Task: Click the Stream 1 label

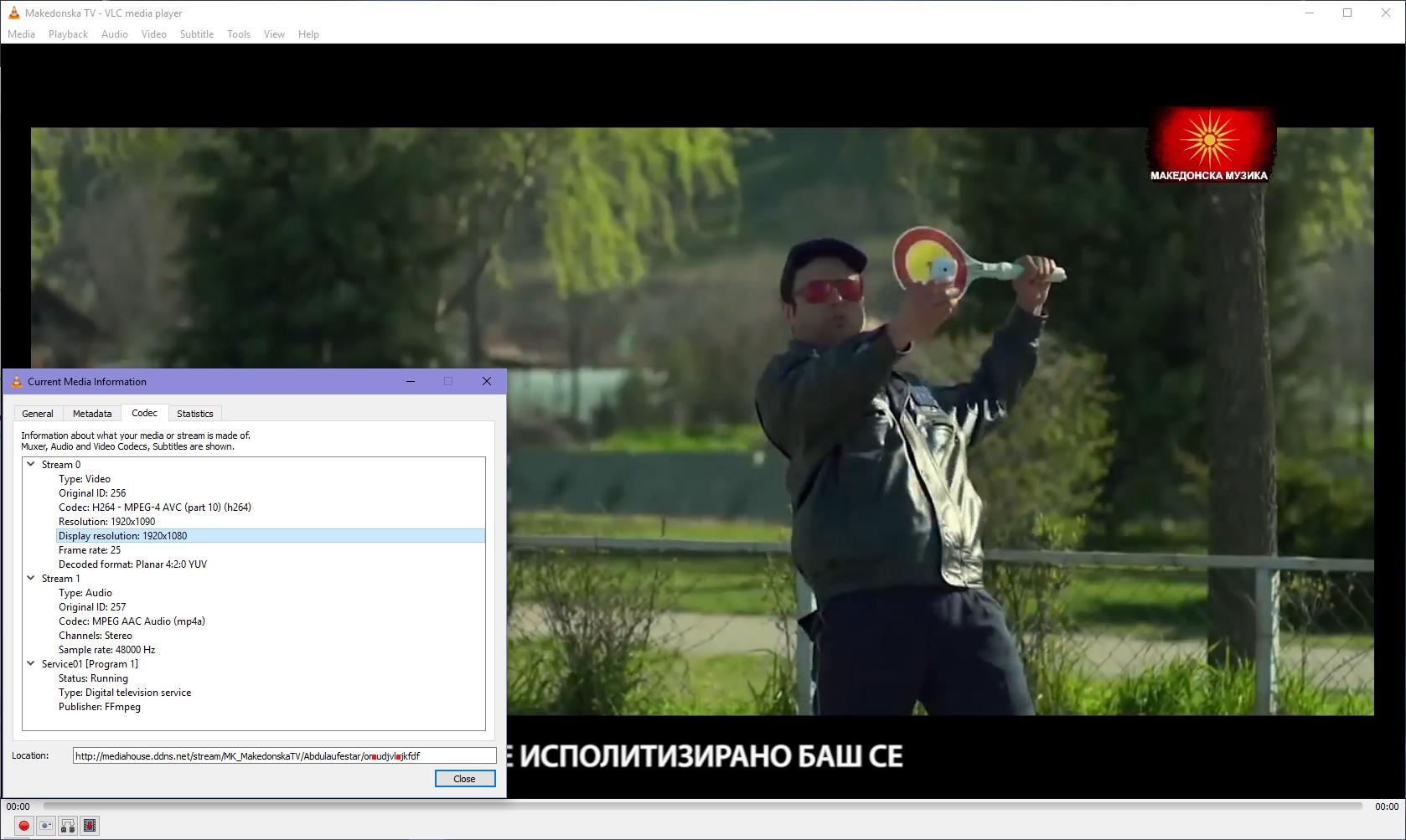Action: pyautogui.click(x=61, y=579)
